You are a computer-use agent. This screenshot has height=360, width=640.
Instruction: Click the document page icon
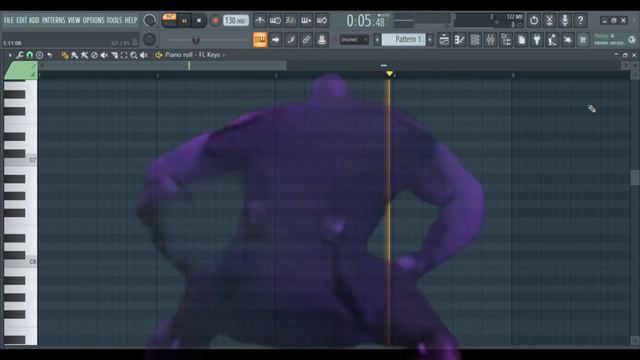click(521, 40)
